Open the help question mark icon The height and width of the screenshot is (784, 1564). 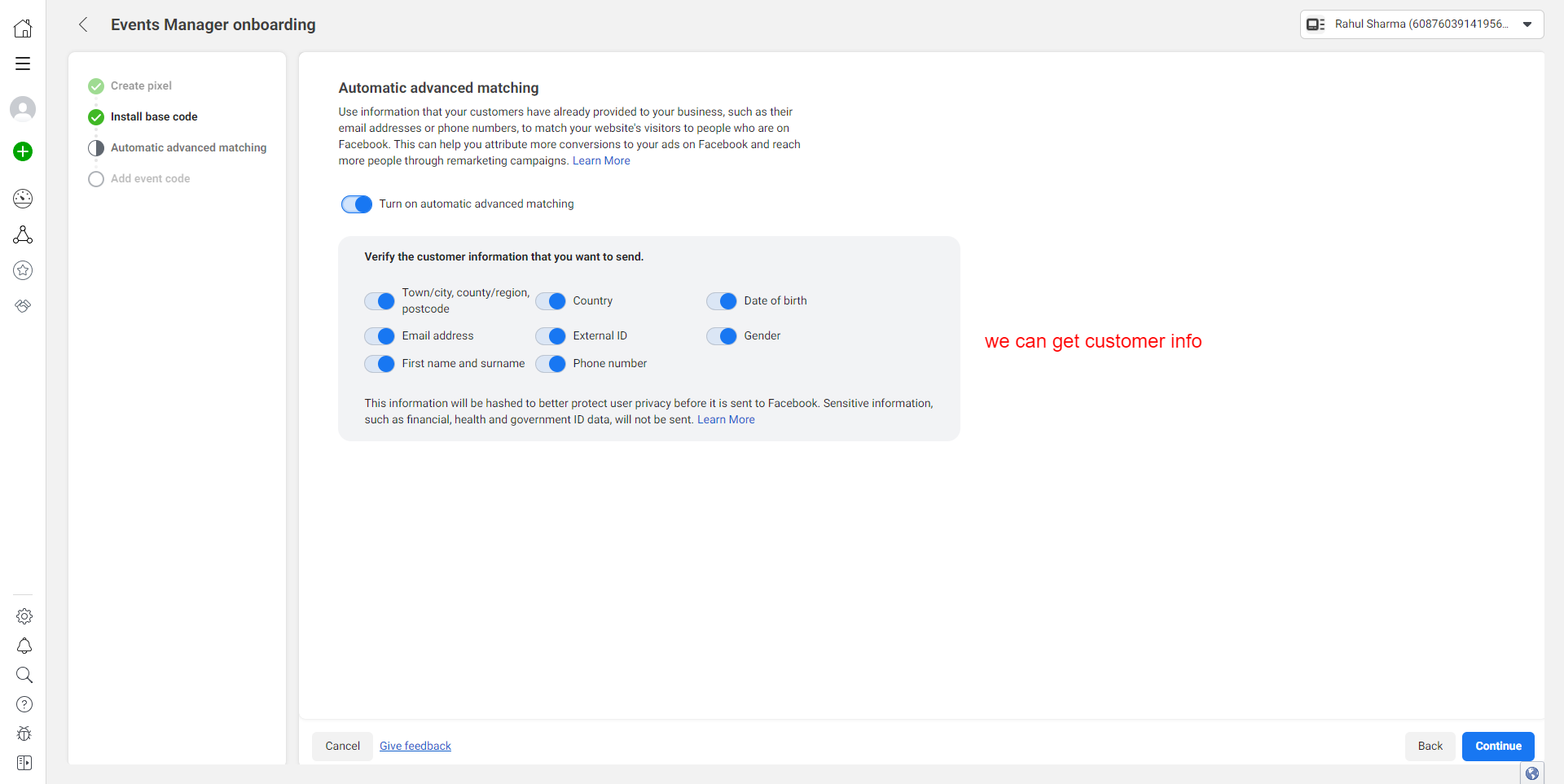[24, 704]
